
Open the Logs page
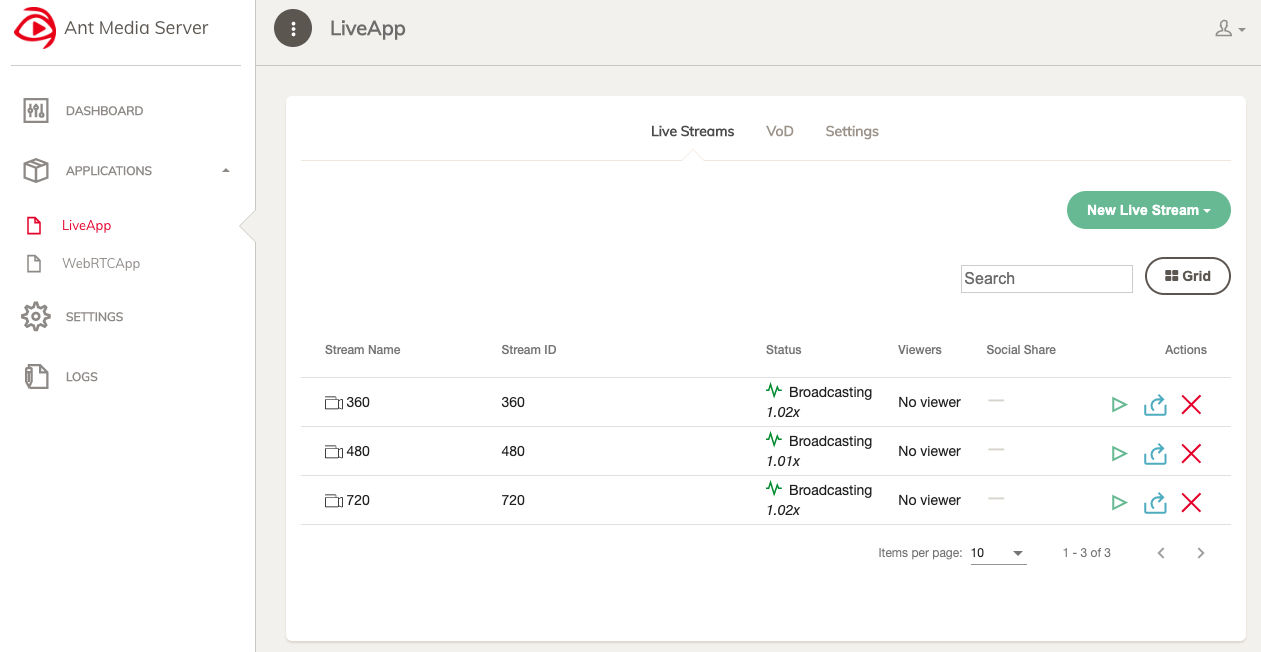[82, 377]
